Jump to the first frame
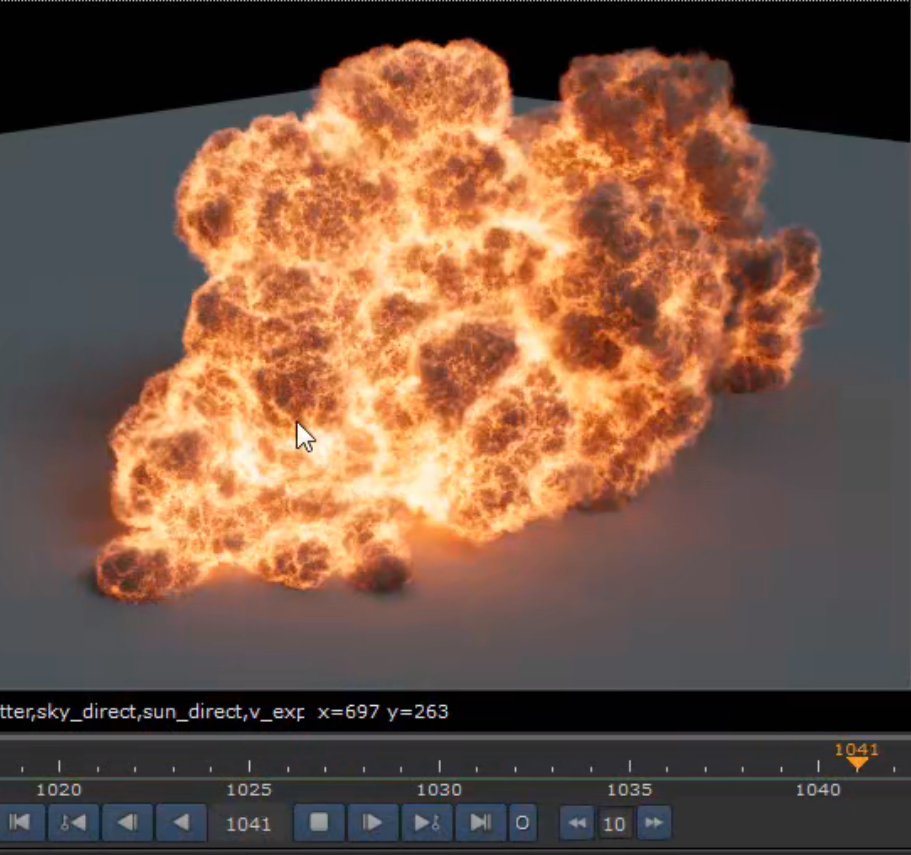 (20, 822)
